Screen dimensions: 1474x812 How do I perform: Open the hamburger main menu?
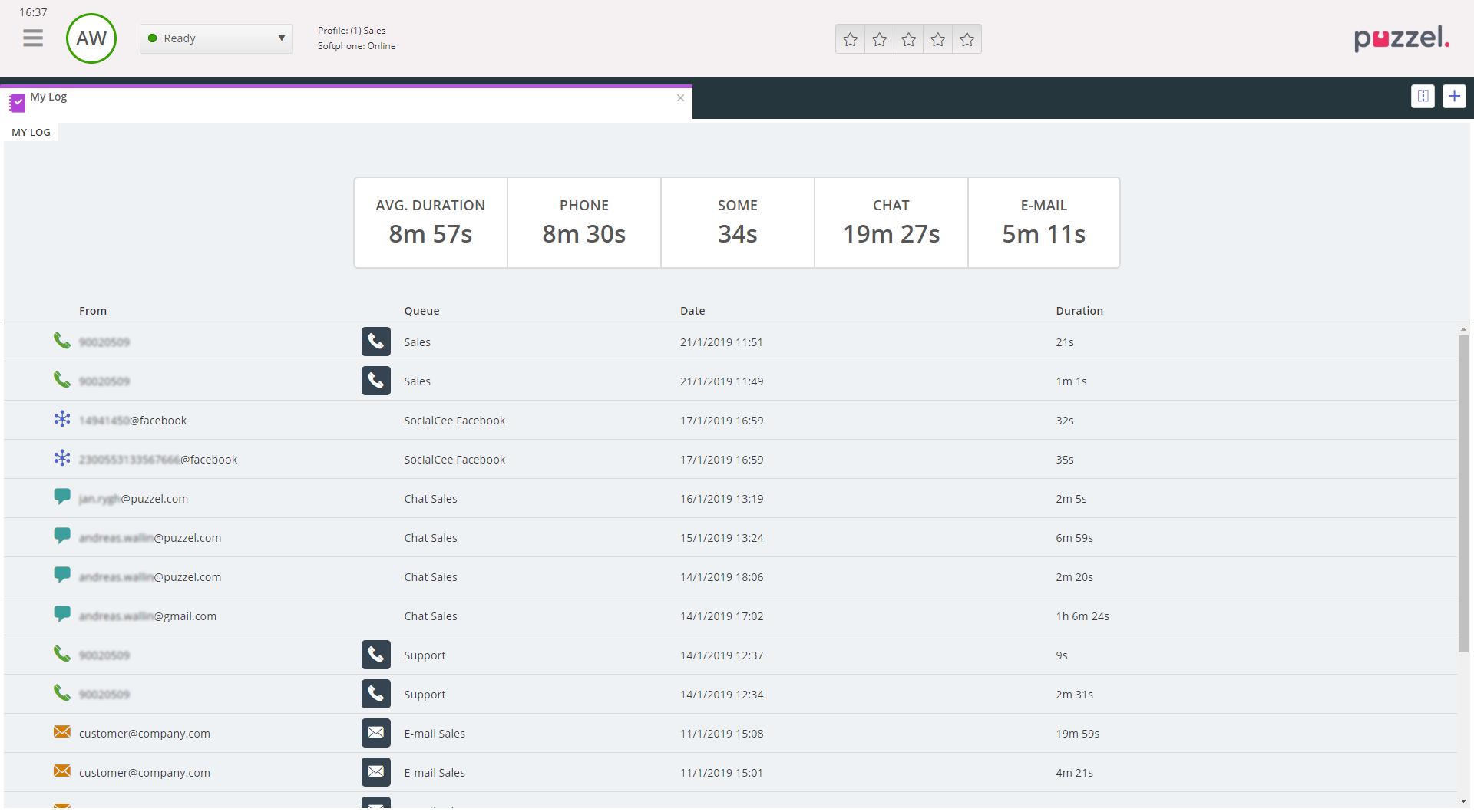tap(33, 38)
